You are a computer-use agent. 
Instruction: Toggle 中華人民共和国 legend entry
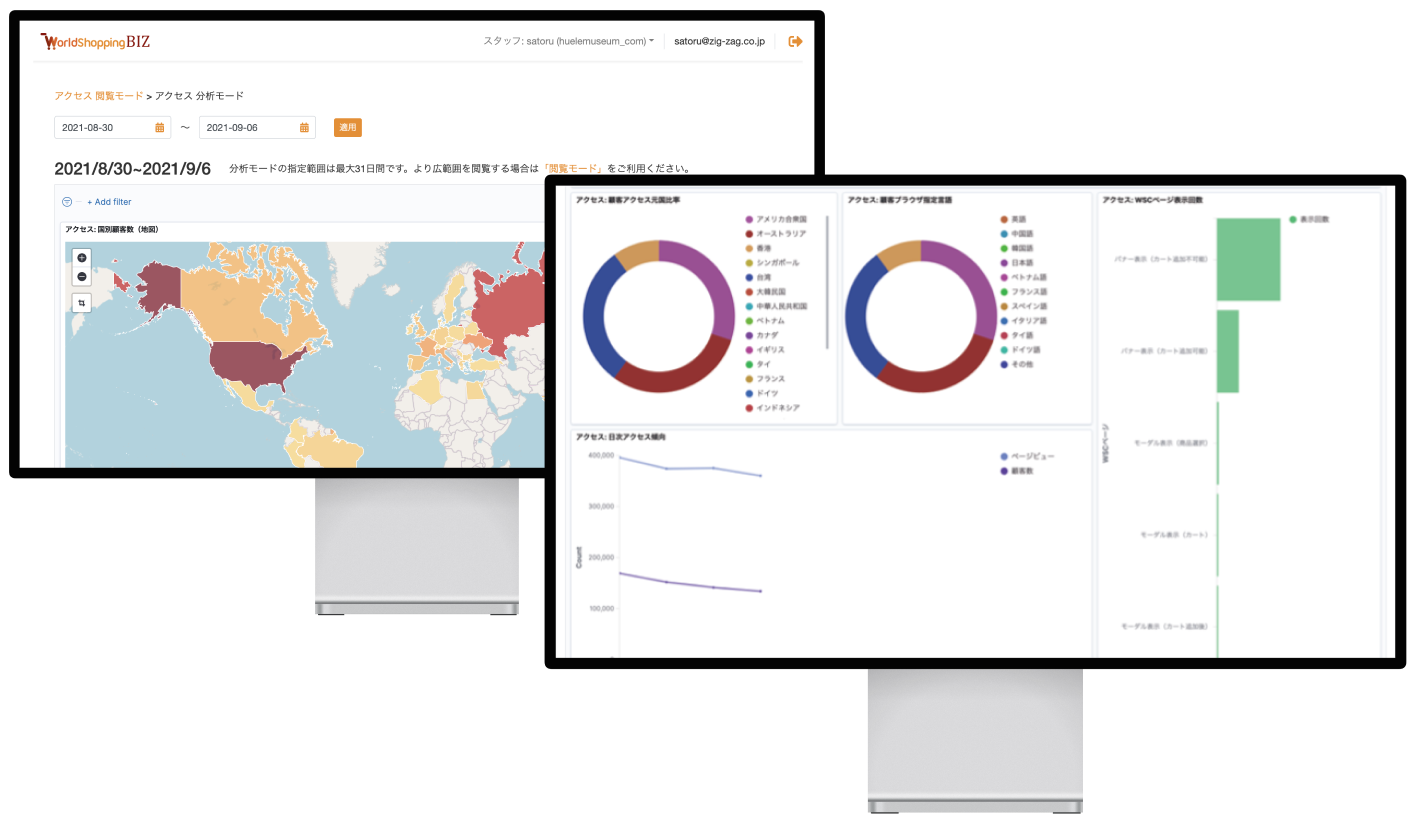point(776,306)
